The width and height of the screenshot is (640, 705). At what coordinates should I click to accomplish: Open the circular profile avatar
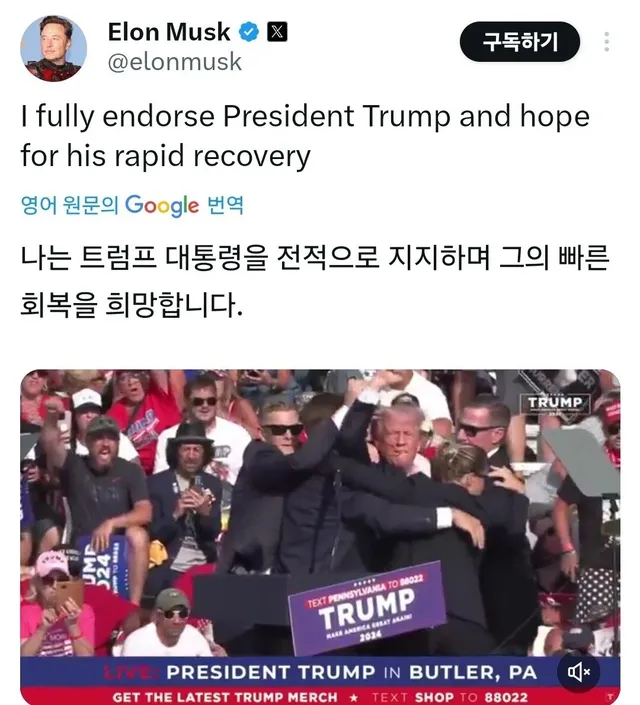click(54, 48)
